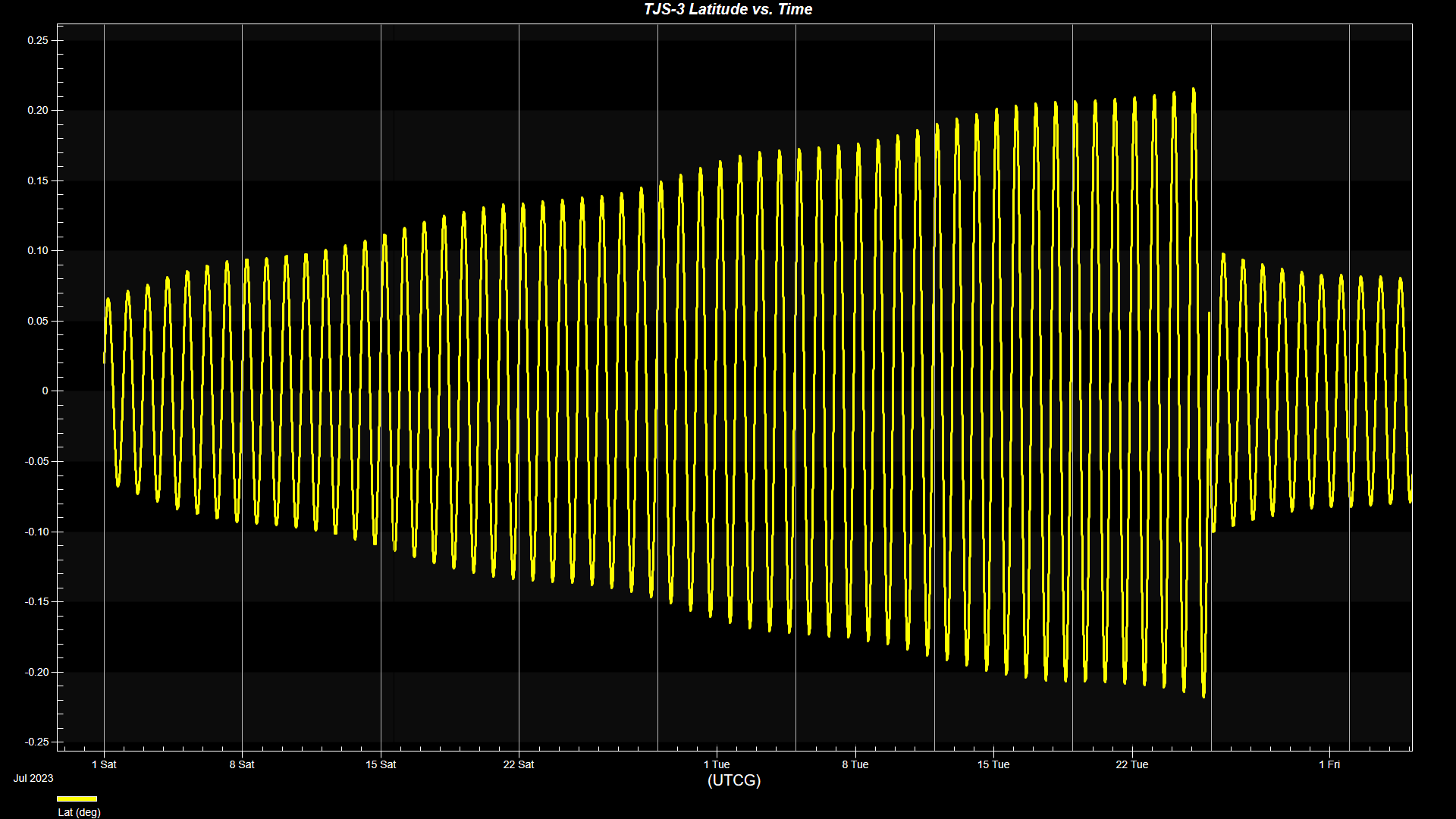Click the 0.25 value on the latitude axis
1456x819 pixels.
click(38, 40)
